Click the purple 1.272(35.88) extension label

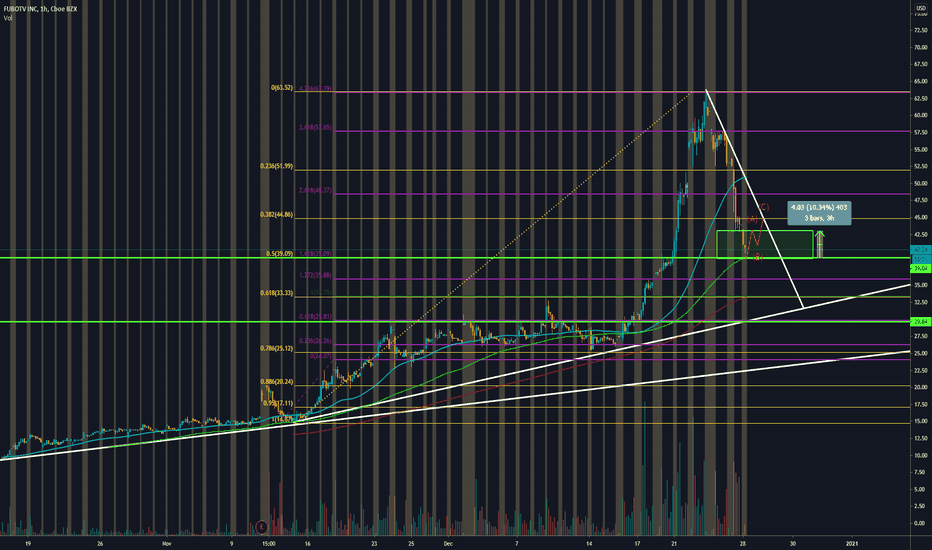coord(315,275)
